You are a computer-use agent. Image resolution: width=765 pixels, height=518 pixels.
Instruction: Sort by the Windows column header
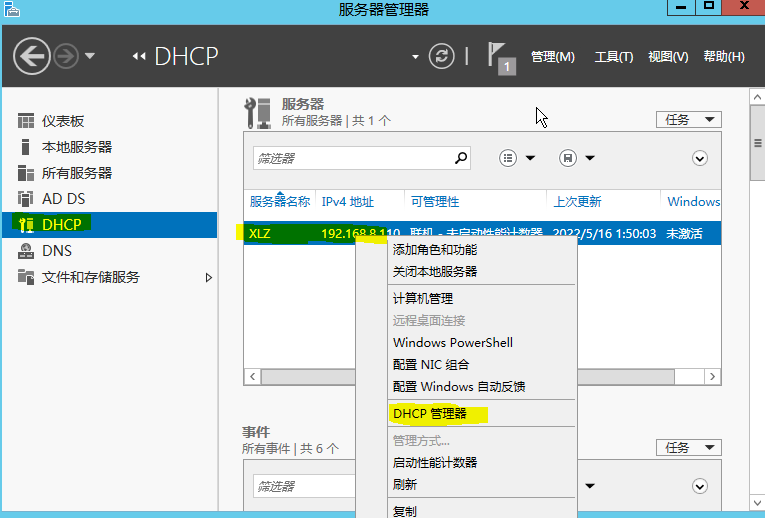693,201
